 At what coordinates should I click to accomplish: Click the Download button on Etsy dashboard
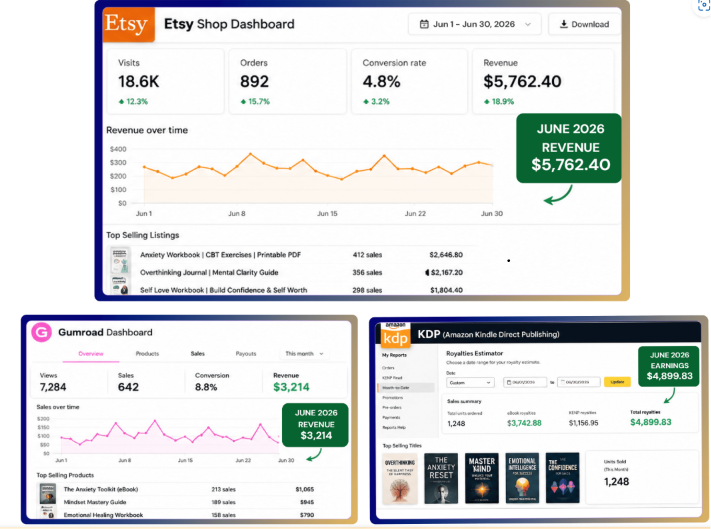pyautogui.click(x=584, y=24)
